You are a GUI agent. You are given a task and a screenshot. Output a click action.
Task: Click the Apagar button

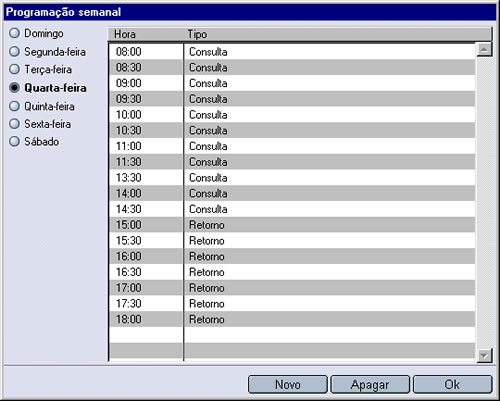(x=370, y=384)
